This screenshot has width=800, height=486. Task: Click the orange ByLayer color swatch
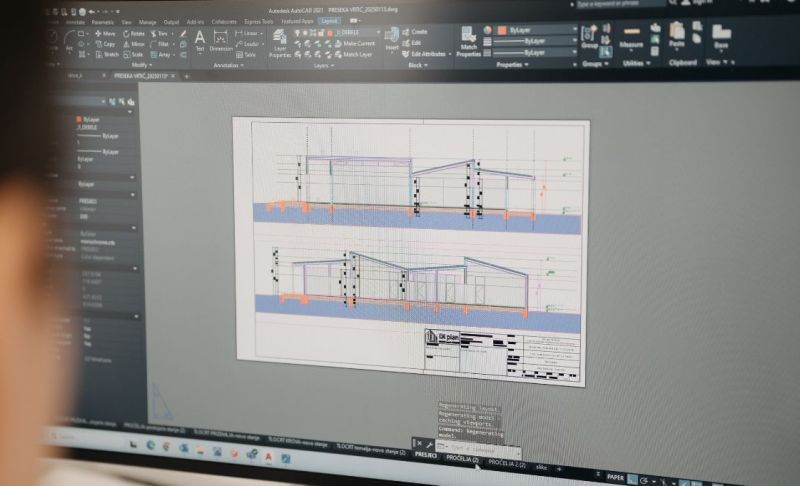click(x=503, y=31)
